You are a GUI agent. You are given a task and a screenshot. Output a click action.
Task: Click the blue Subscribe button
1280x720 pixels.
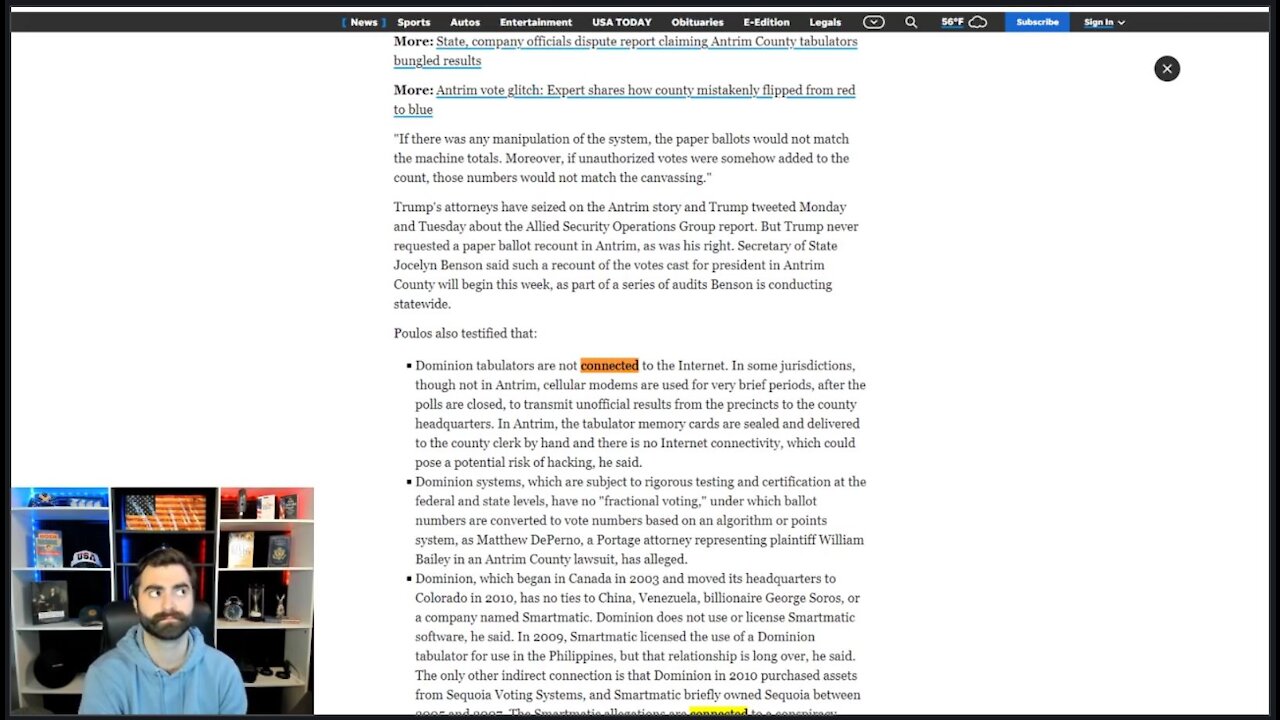[x=1037, y=22]
